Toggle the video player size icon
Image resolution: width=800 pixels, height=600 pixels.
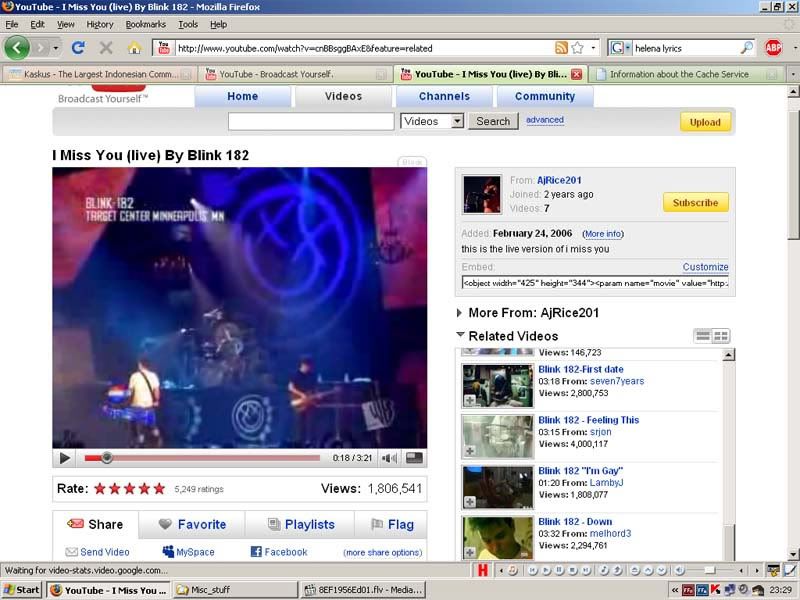[414, 458]
